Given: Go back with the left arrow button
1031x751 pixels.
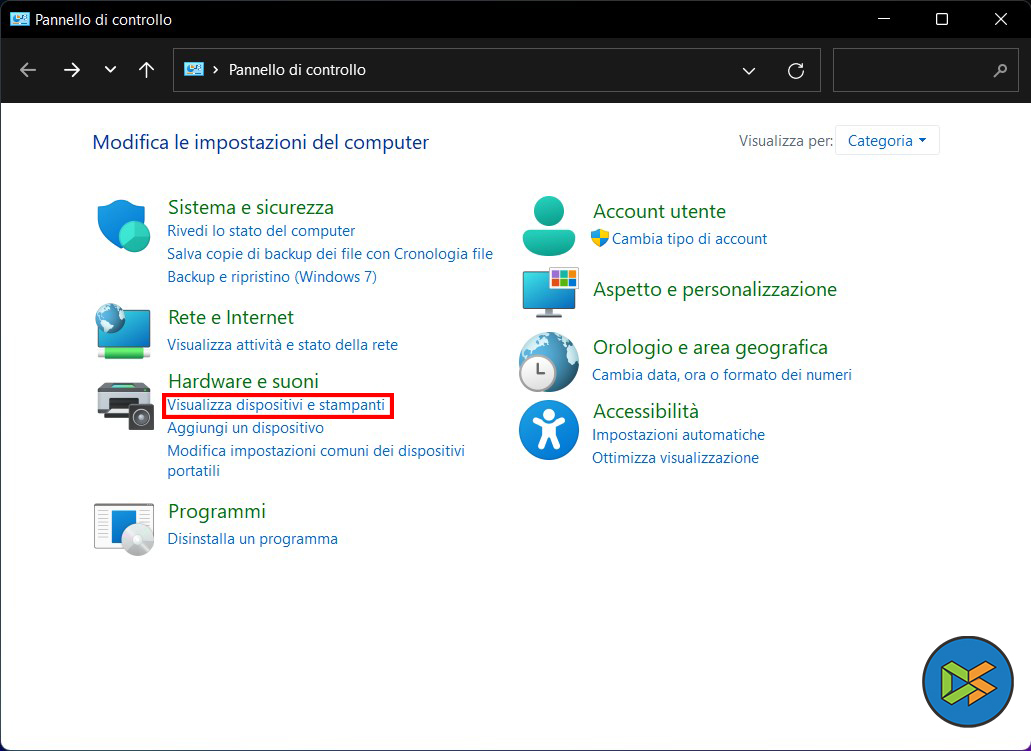Looking at the screenshot, I should click(28, 70).
